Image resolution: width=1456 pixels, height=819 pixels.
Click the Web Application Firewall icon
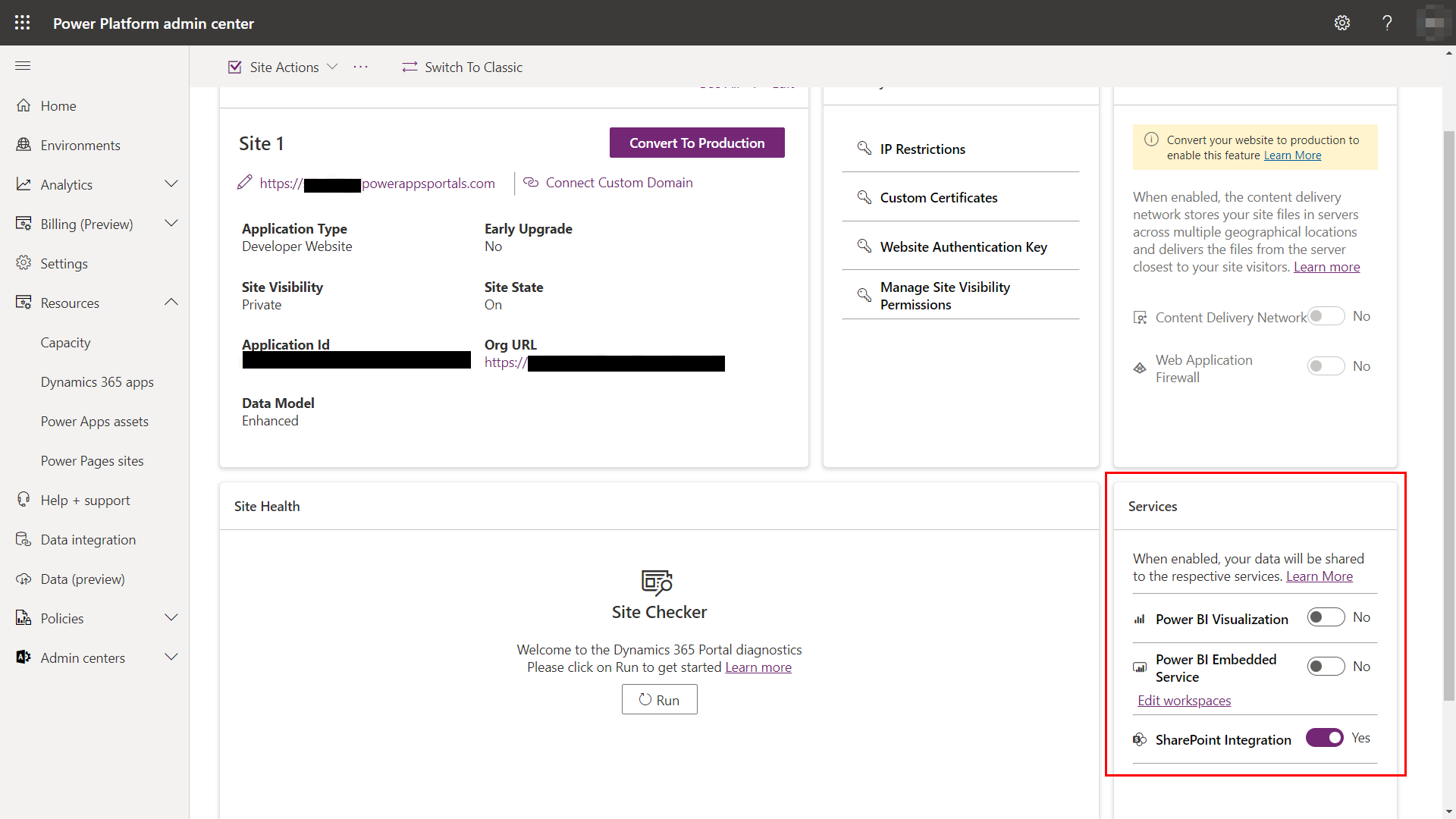[x=1140, y=368]
